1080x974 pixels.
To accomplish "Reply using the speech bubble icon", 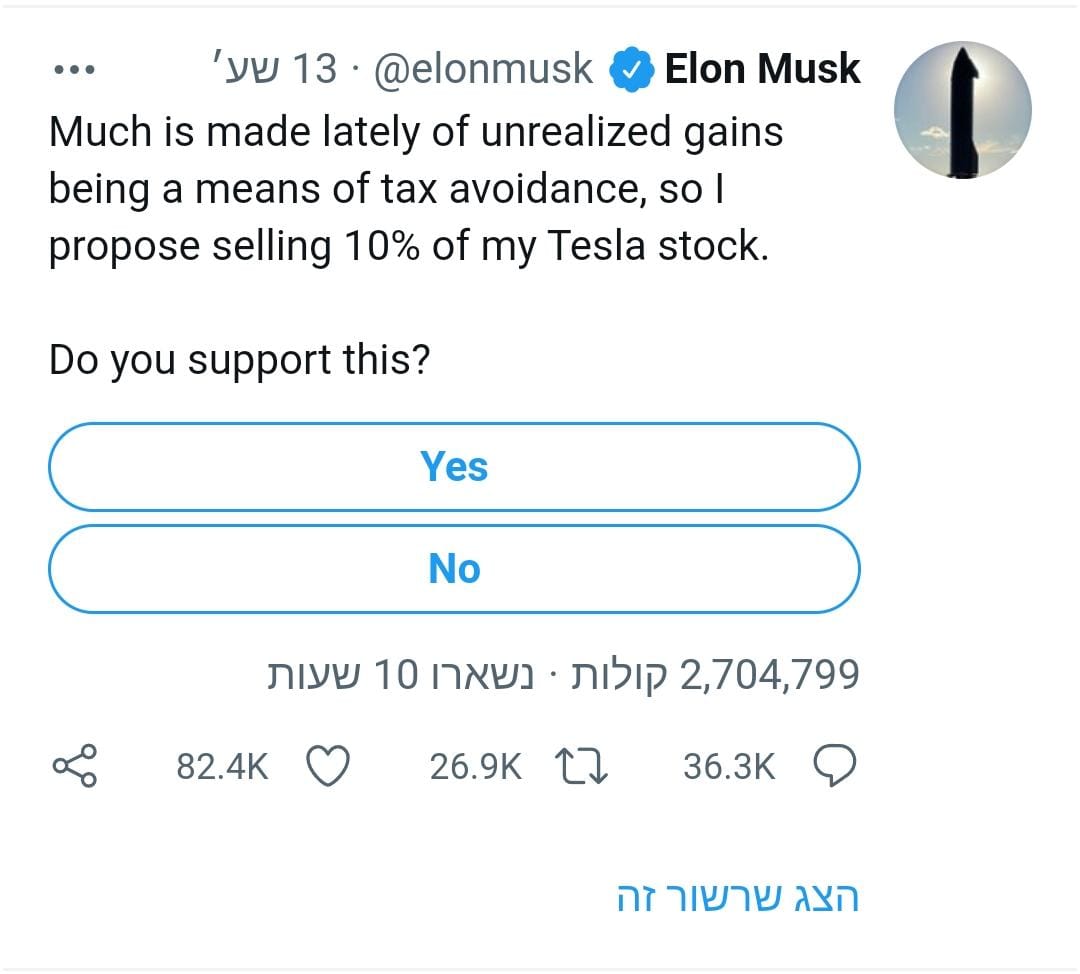I will coord(835,767).
